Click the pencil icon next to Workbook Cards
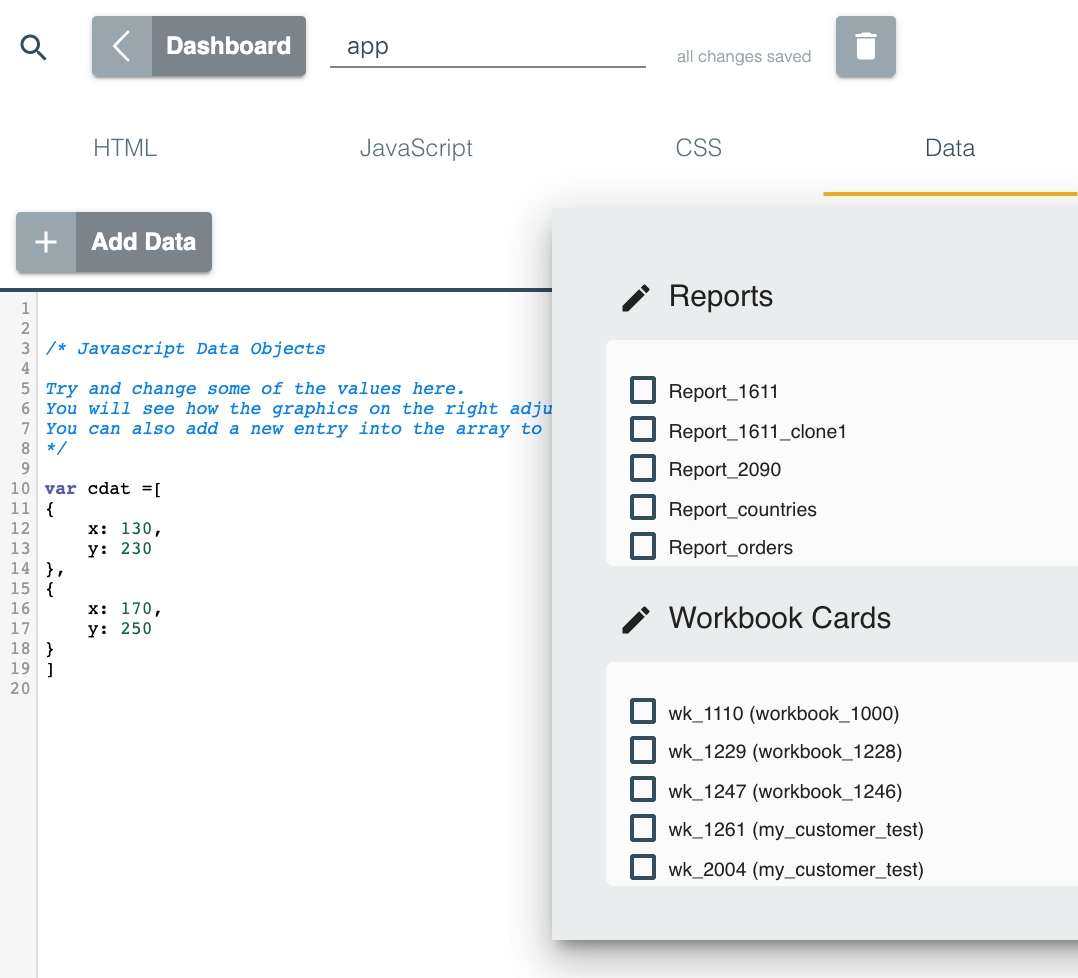The image size is (1078, 978). (x=636, y=619)
